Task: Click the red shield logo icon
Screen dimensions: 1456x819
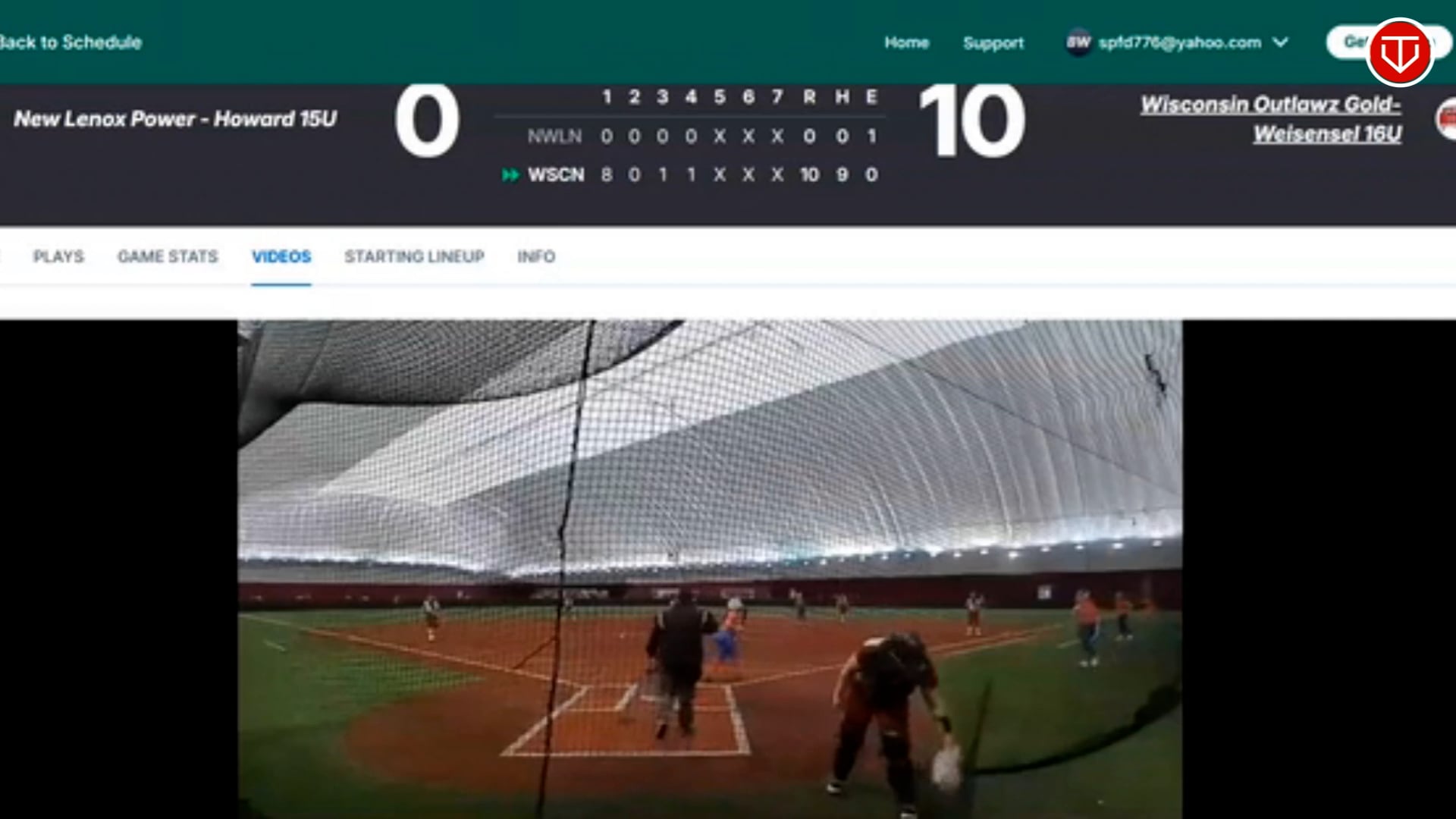Action: tap(1399, 52)
